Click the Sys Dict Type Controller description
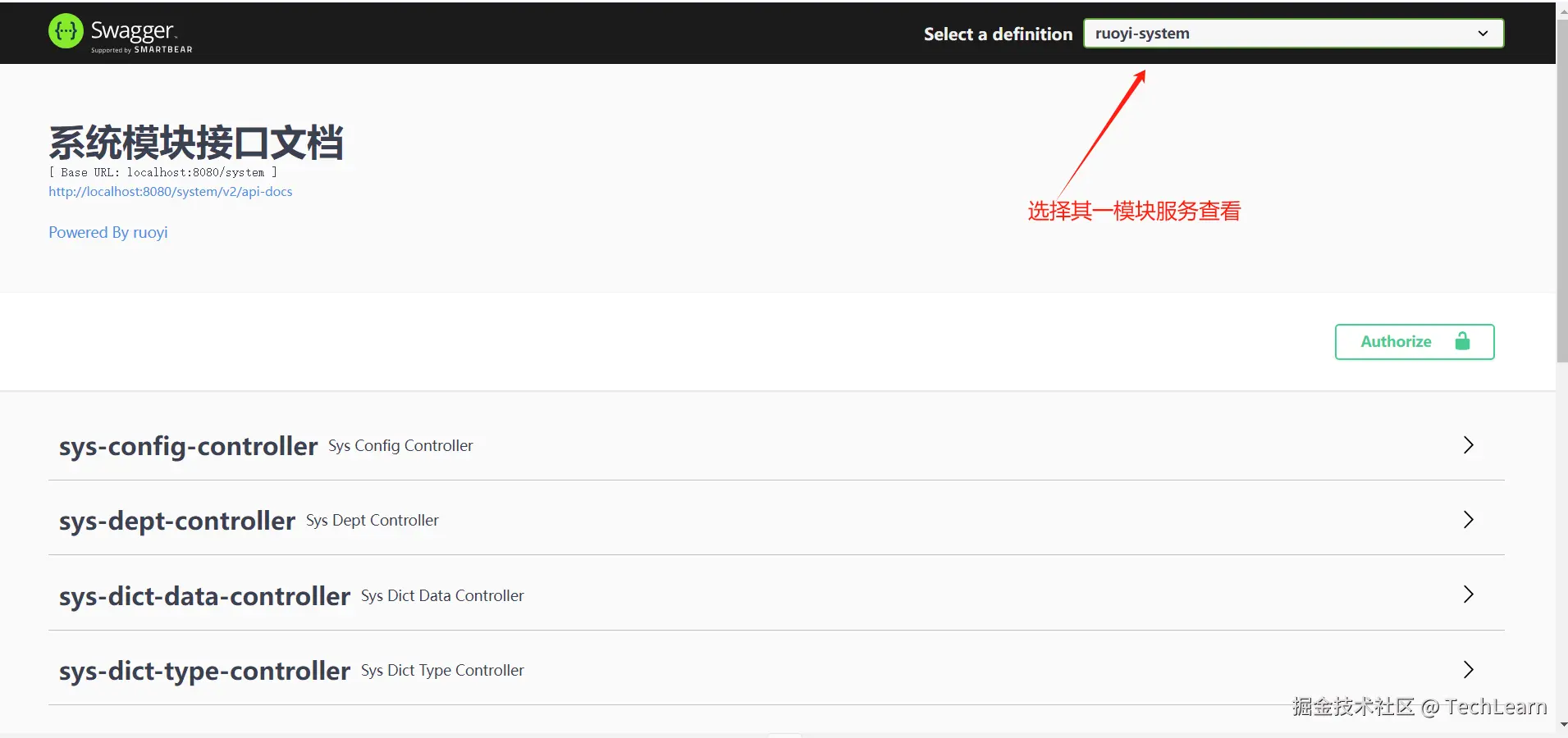1568x738 pixels. pos(442,670)
